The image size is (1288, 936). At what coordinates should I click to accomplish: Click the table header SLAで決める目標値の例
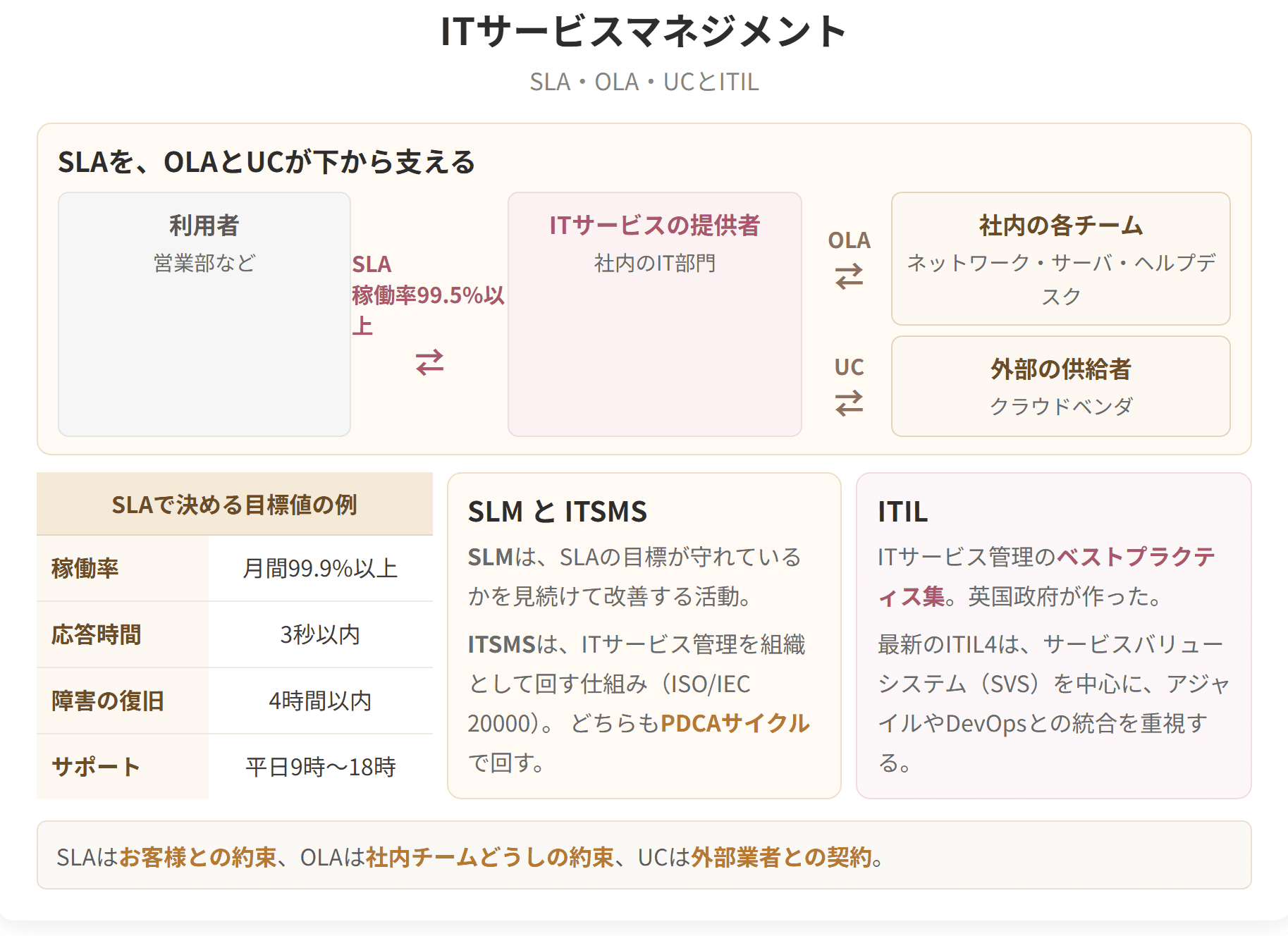235,505
